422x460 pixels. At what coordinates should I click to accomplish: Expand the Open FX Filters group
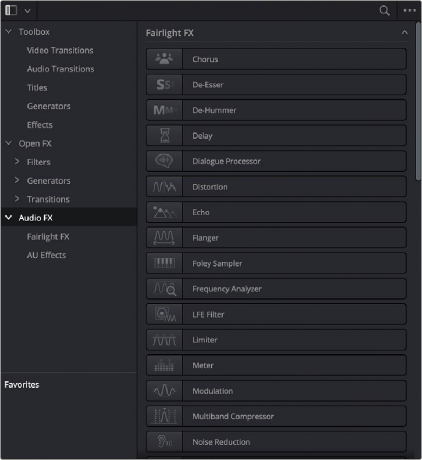tap(17, 161)
